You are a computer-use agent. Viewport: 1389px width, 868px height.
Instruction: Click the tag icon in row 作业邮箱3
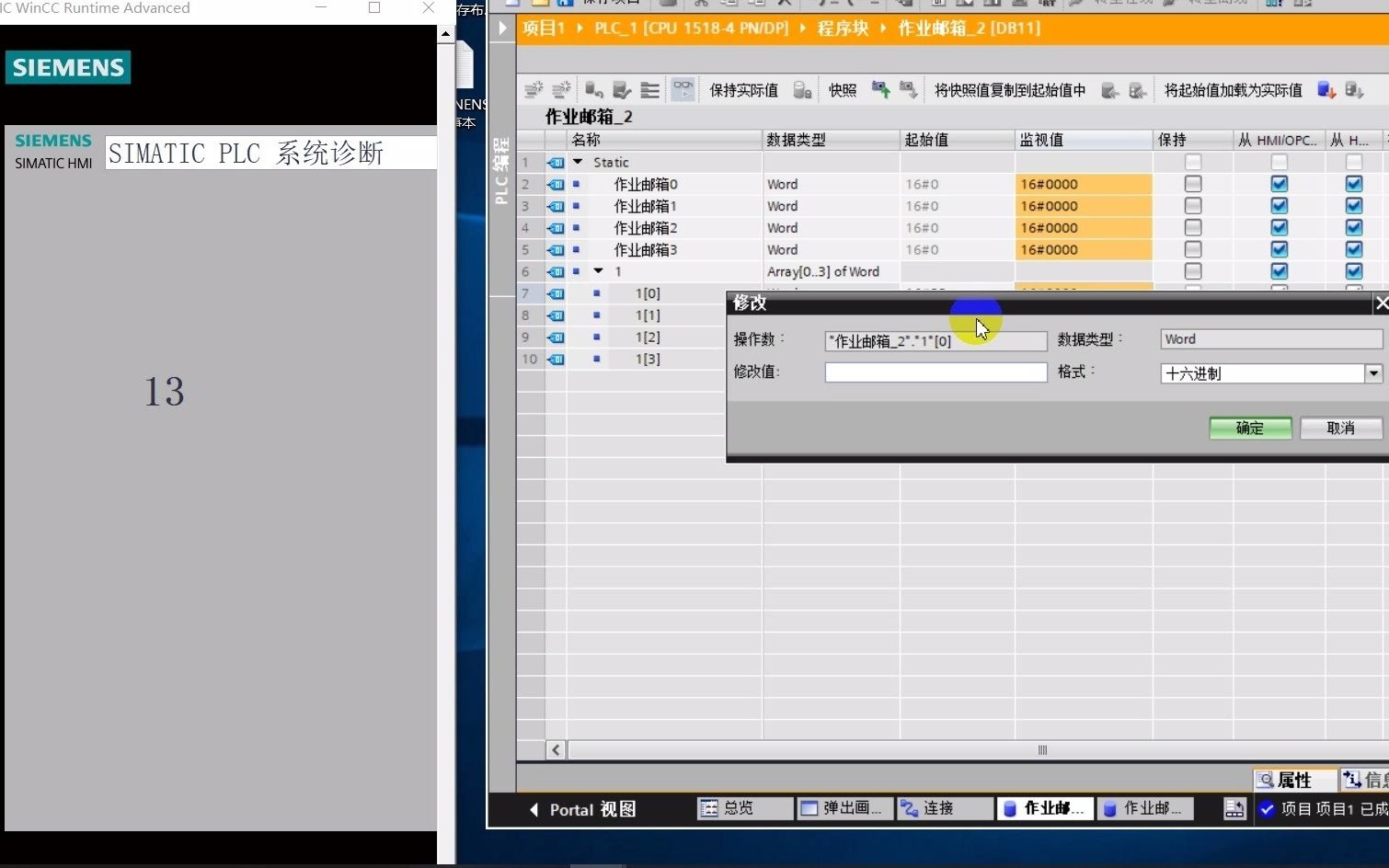[556, 250]
